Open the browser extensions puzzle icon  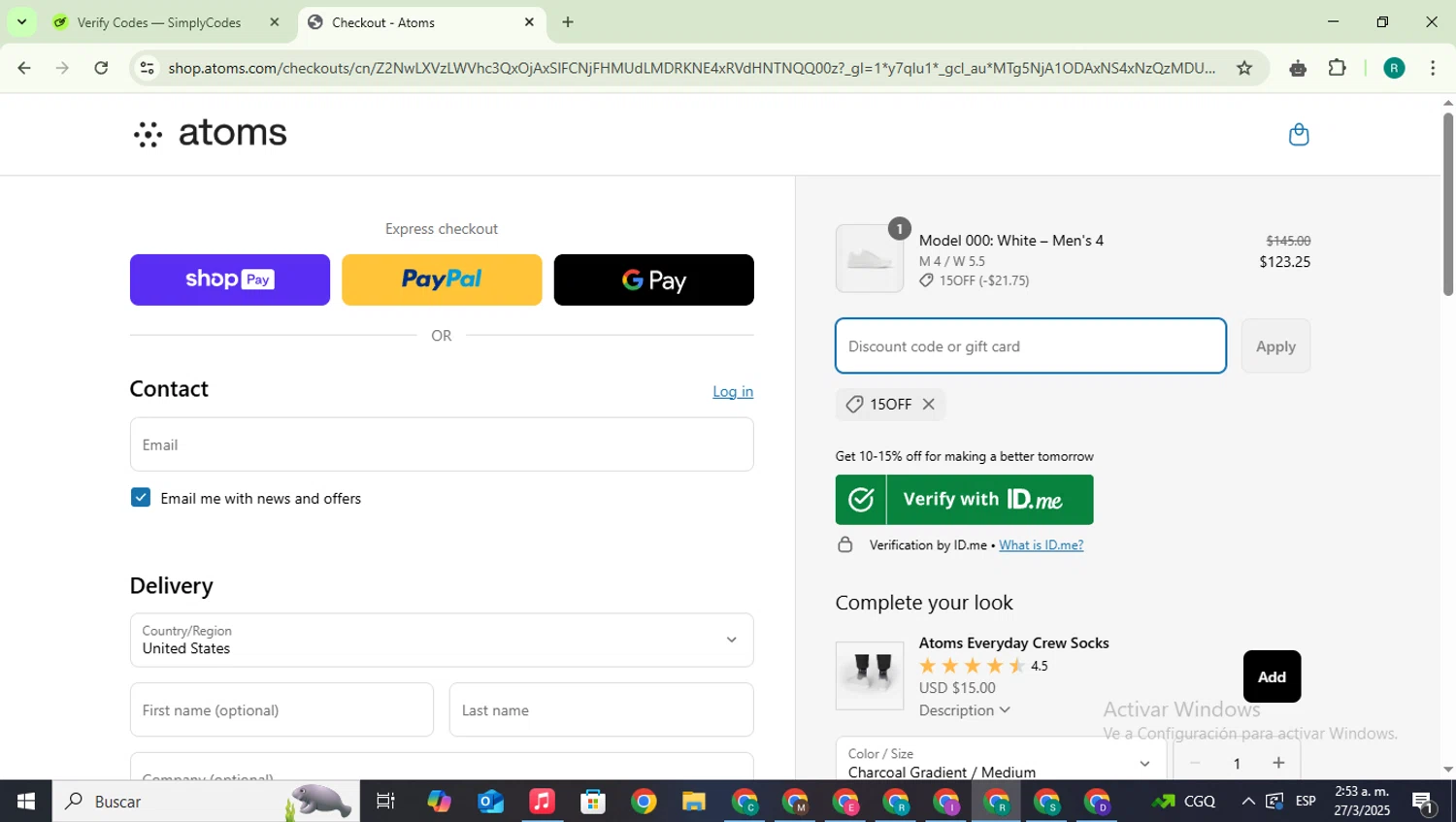coord(1338,68)
